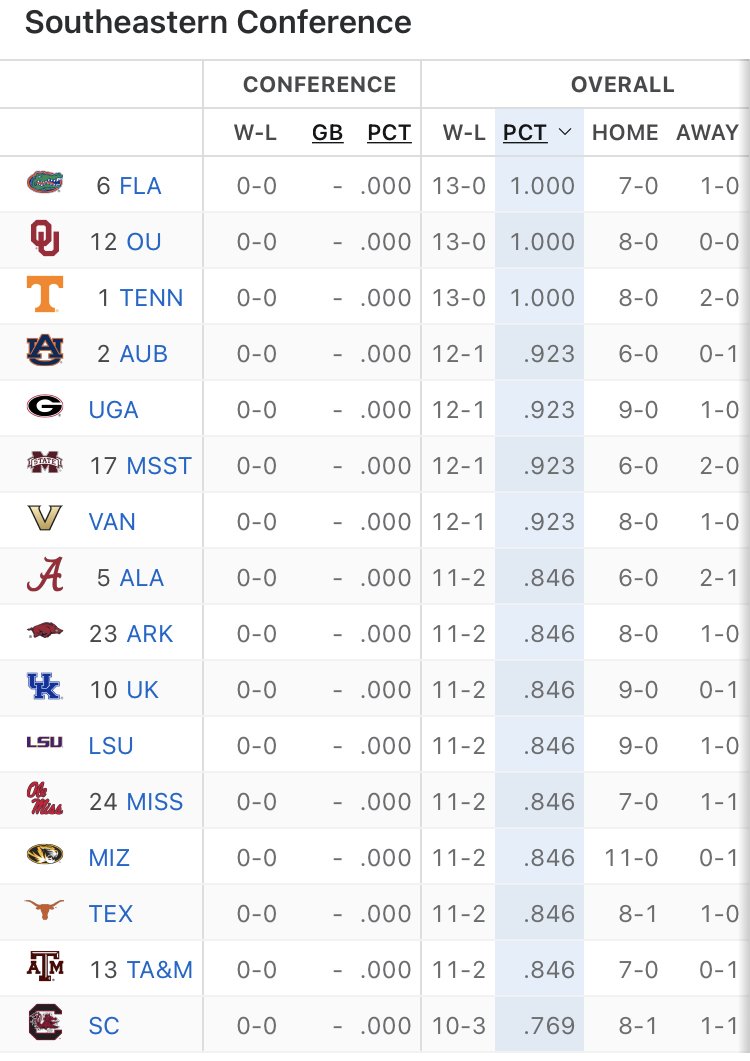Click the ARK team name
Viewport: 750px width, 1061px height.
(150, 634)
